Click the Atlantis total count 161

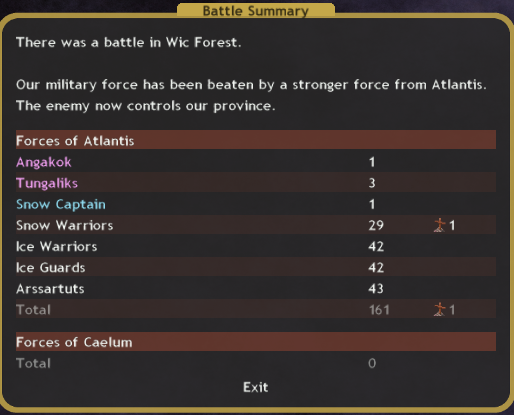(x=379, y=310)
